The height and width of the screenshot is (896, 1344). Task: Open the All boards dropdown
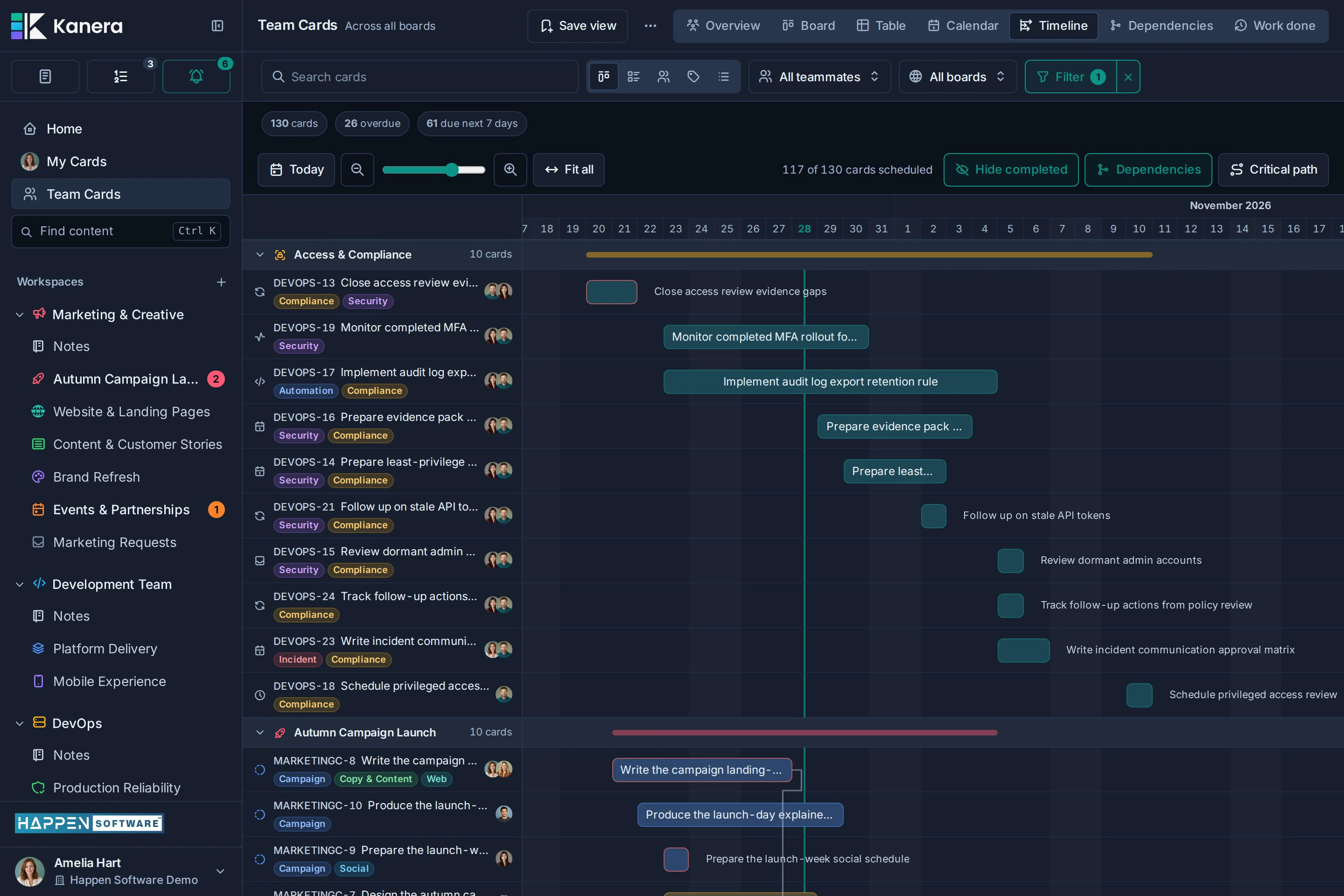pos(958,77)
